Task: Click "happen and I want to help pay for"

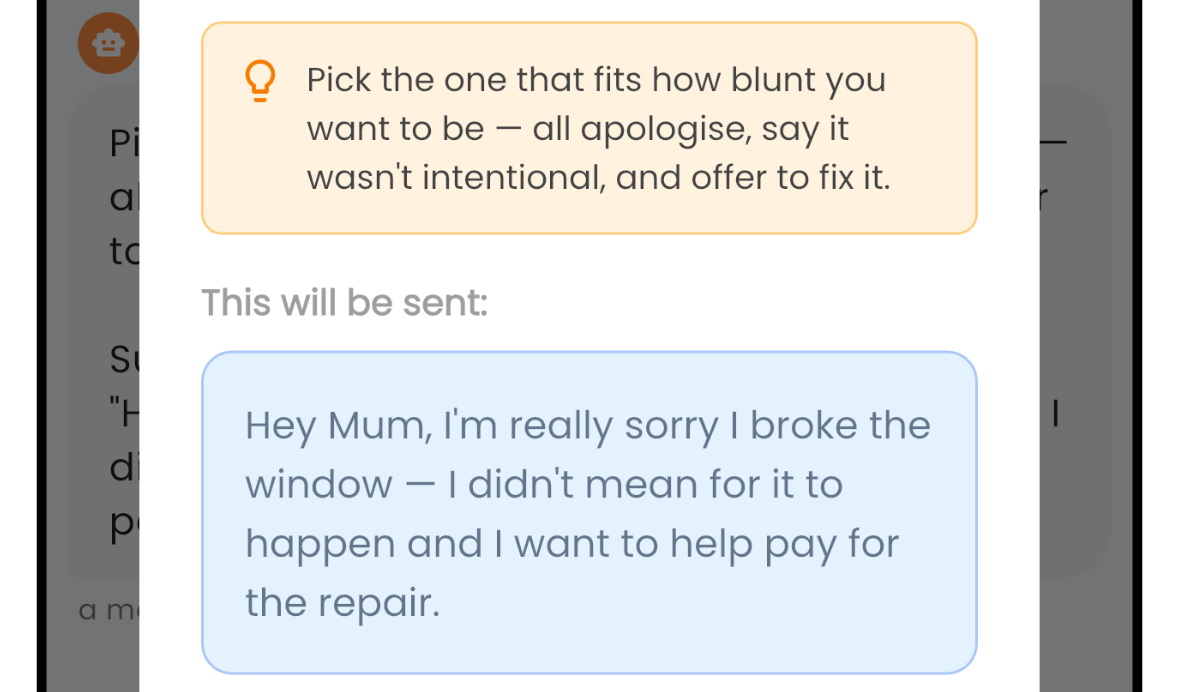Action: coord(572,544)
